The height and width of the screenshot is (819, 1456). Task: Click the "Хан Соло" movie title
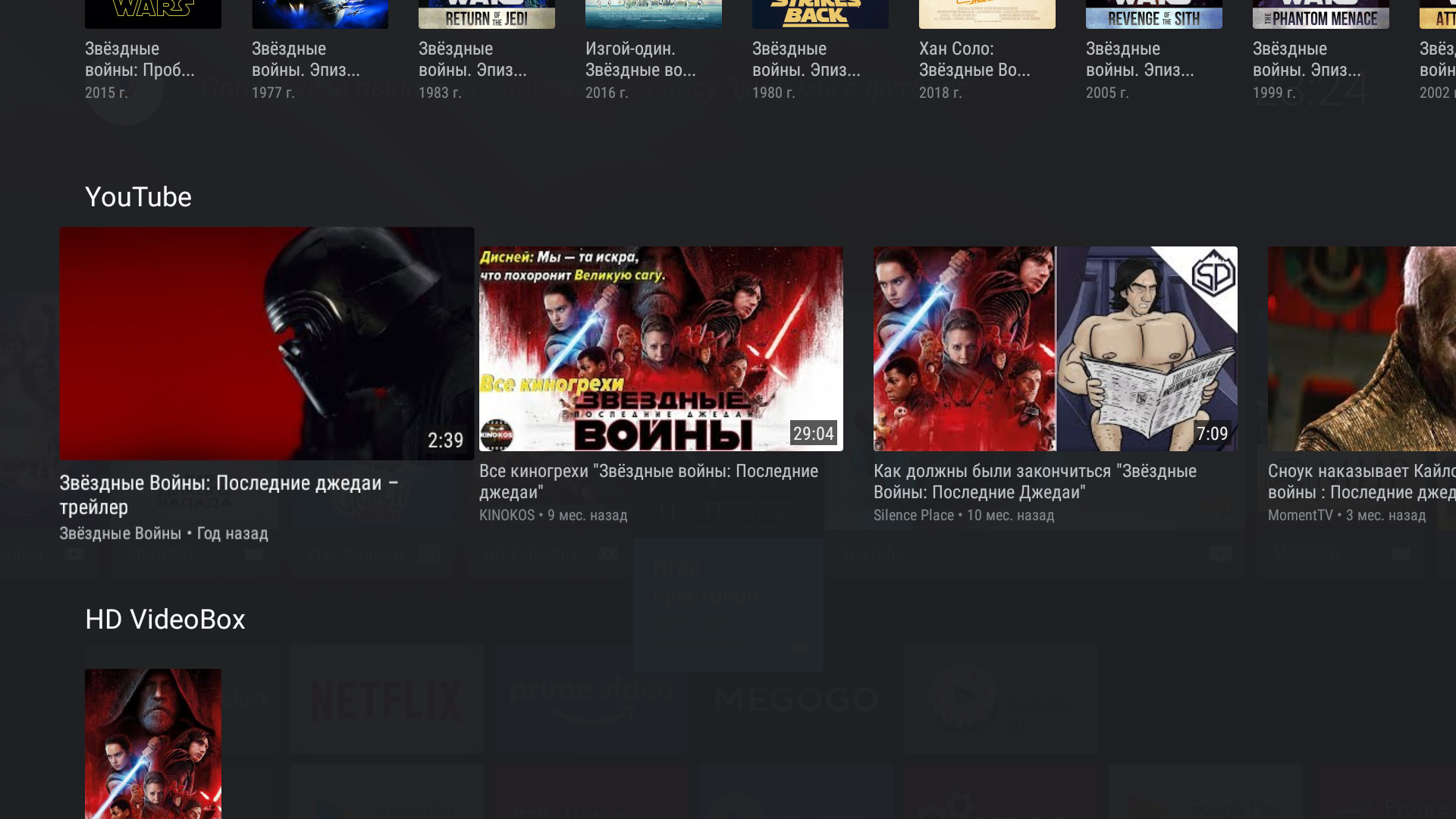click(x=974, y=59)
